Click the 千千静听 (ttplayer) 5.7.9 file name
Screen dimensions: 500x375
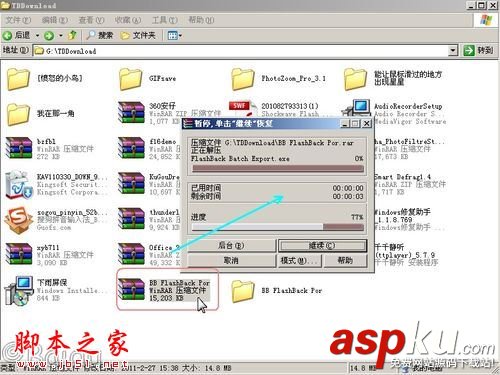[405, 251]
